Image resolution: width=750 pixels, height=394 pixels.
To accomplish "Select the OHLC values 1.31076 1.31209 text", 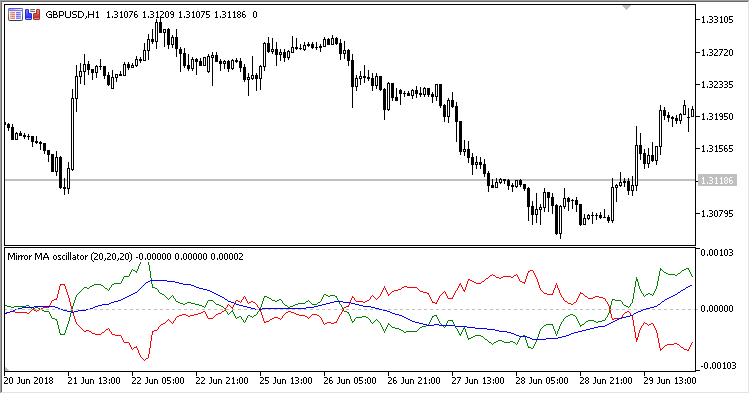I will coord(140,15).
